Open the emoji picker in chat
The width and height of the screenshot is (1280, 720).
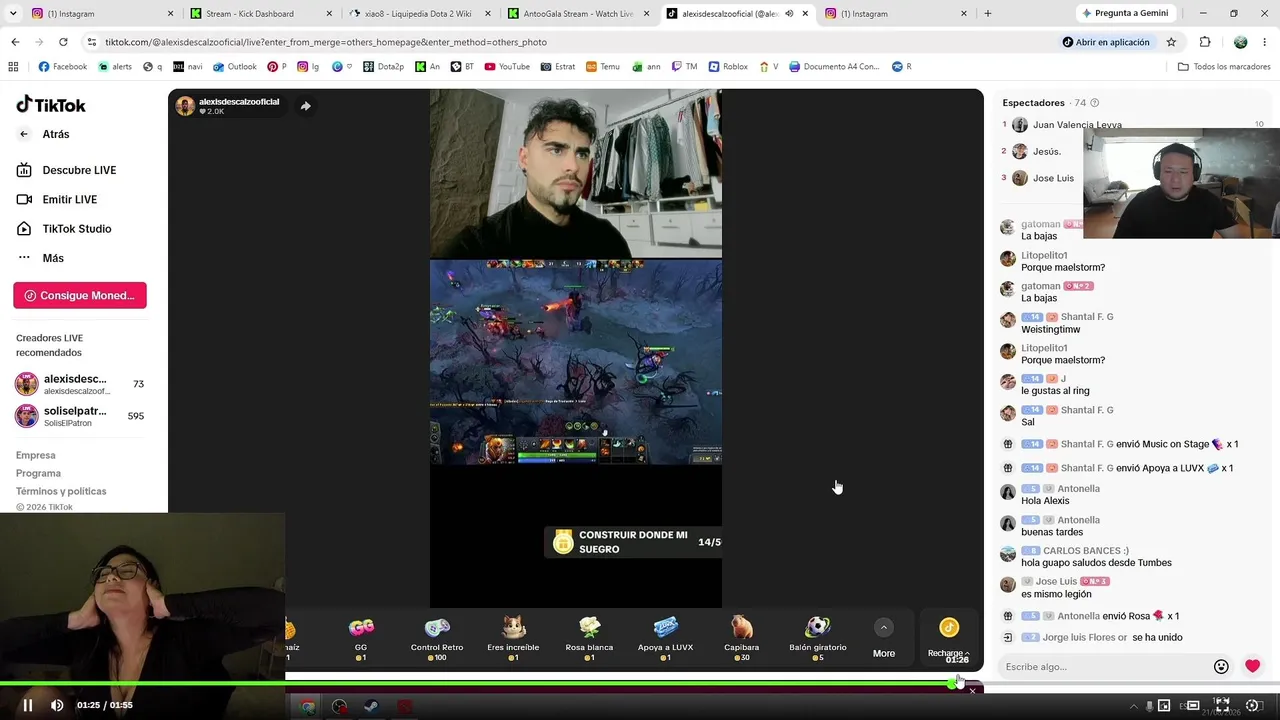pos(1221,667)
